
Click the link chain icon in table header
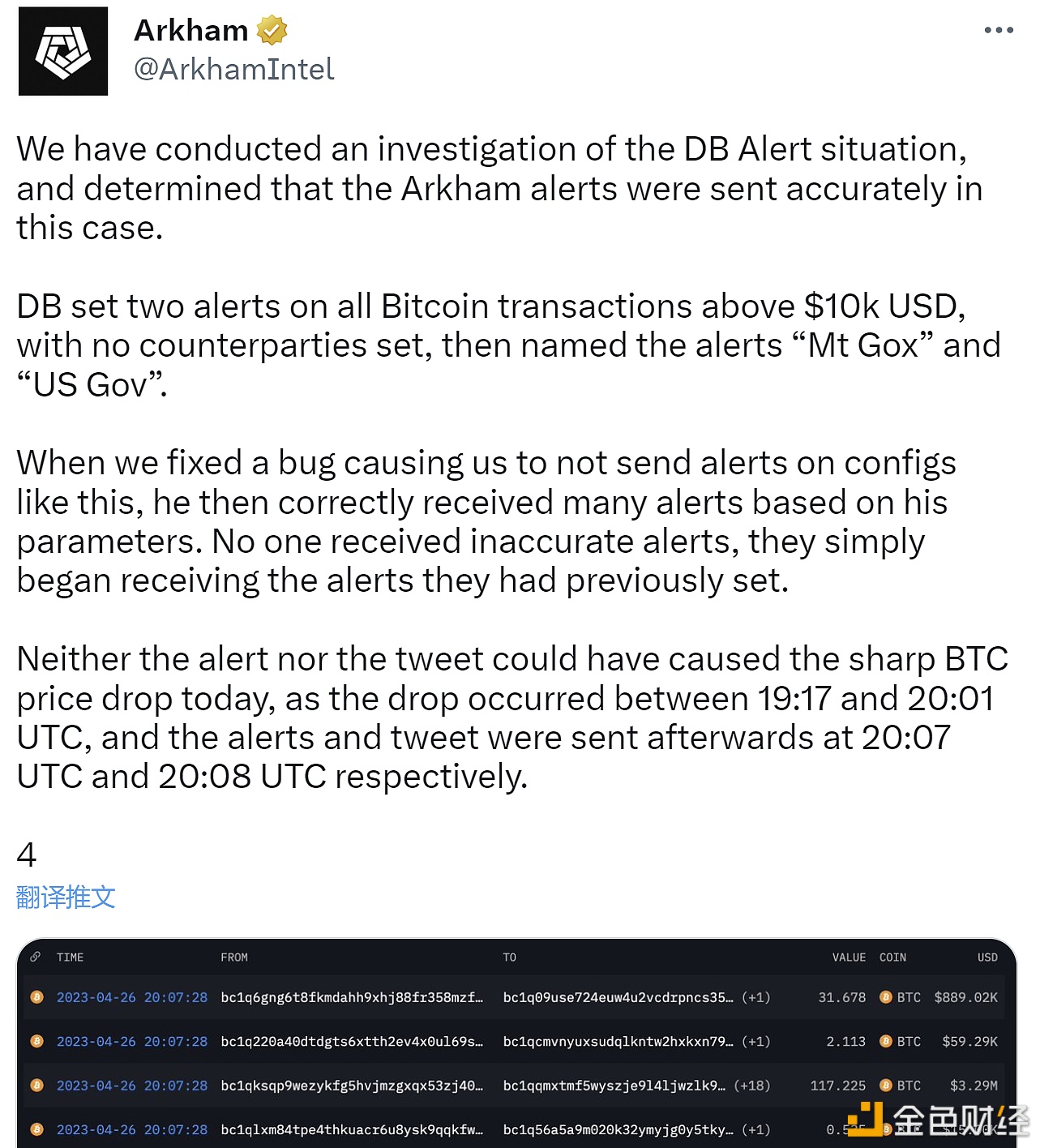(36, 957)
